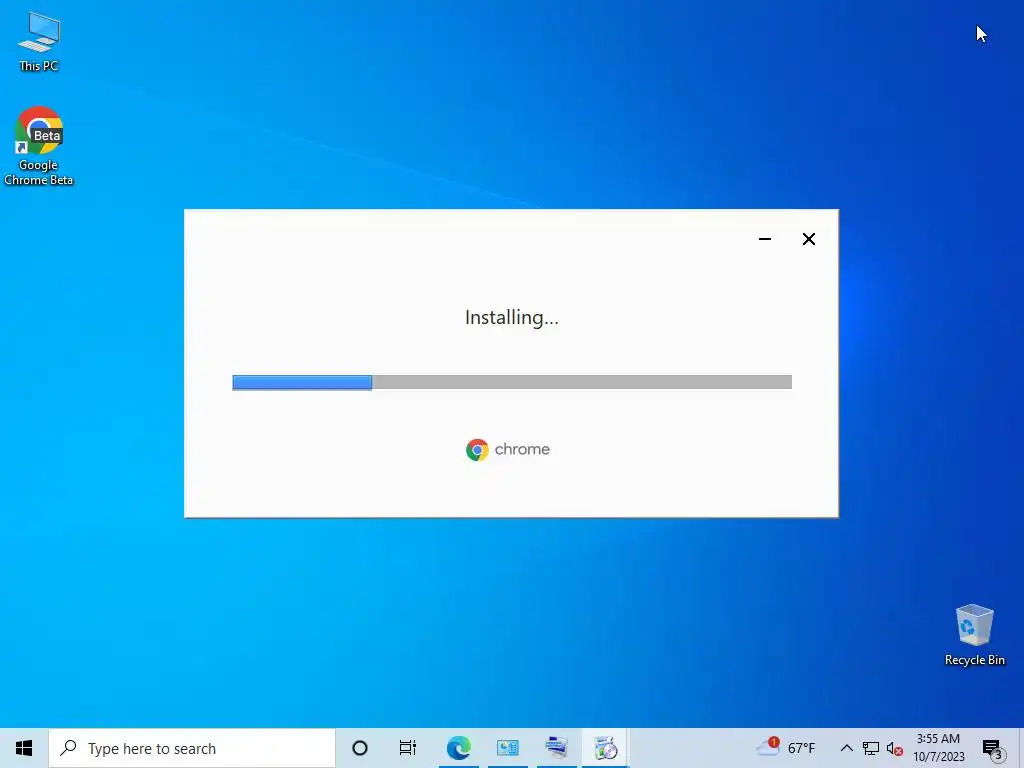Select the Recycle Bin icon
Image resolution: width=1024 pixels, height=768 pixels.
click(974, 634)
